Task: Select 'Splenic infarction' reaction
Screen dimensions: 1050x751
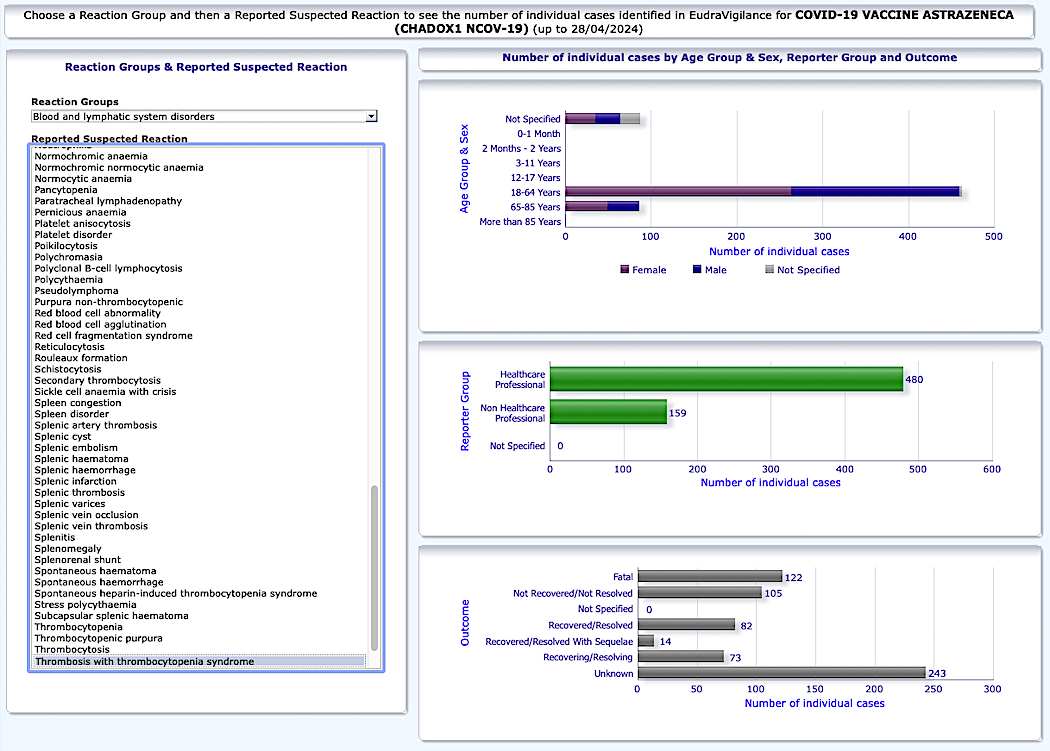Action: [x=76, y=481]
